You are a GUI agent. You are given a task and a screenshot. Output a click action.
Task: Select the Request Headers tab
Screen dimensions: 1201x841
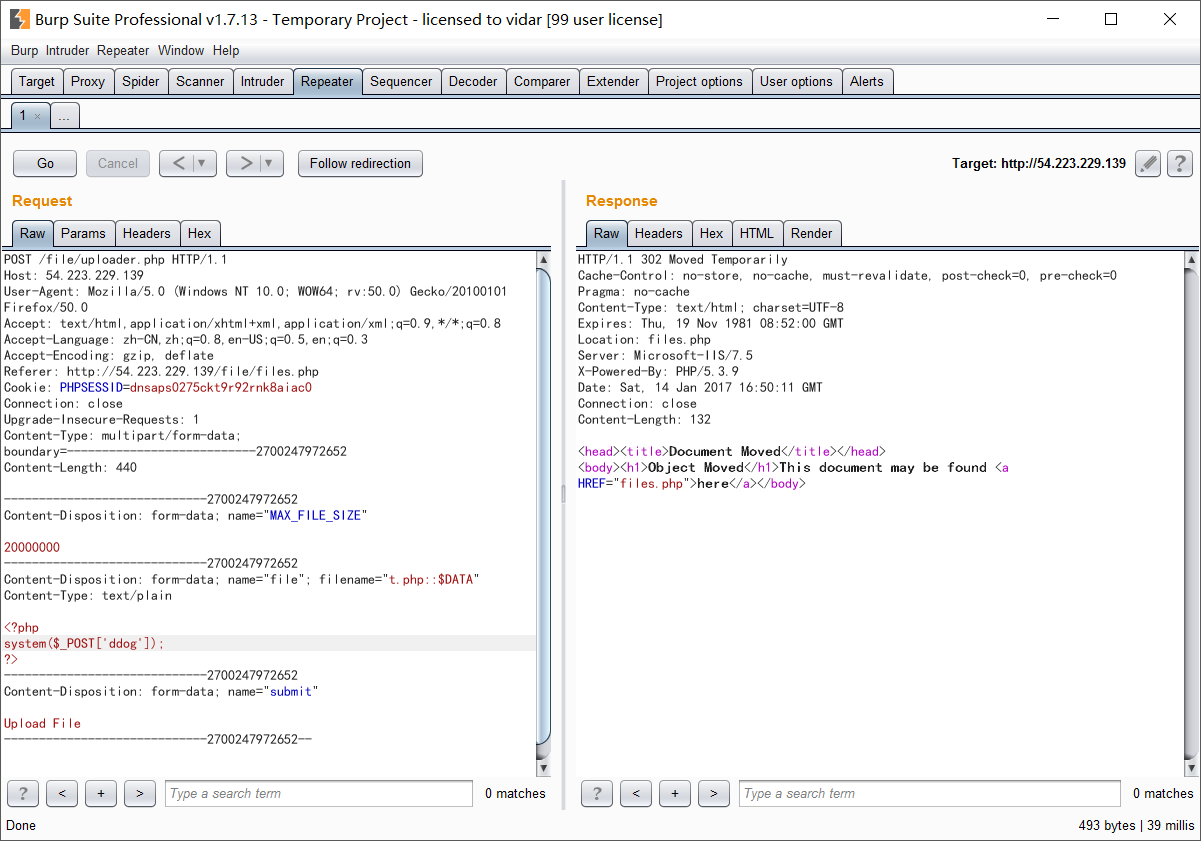(x=147, y=233)
